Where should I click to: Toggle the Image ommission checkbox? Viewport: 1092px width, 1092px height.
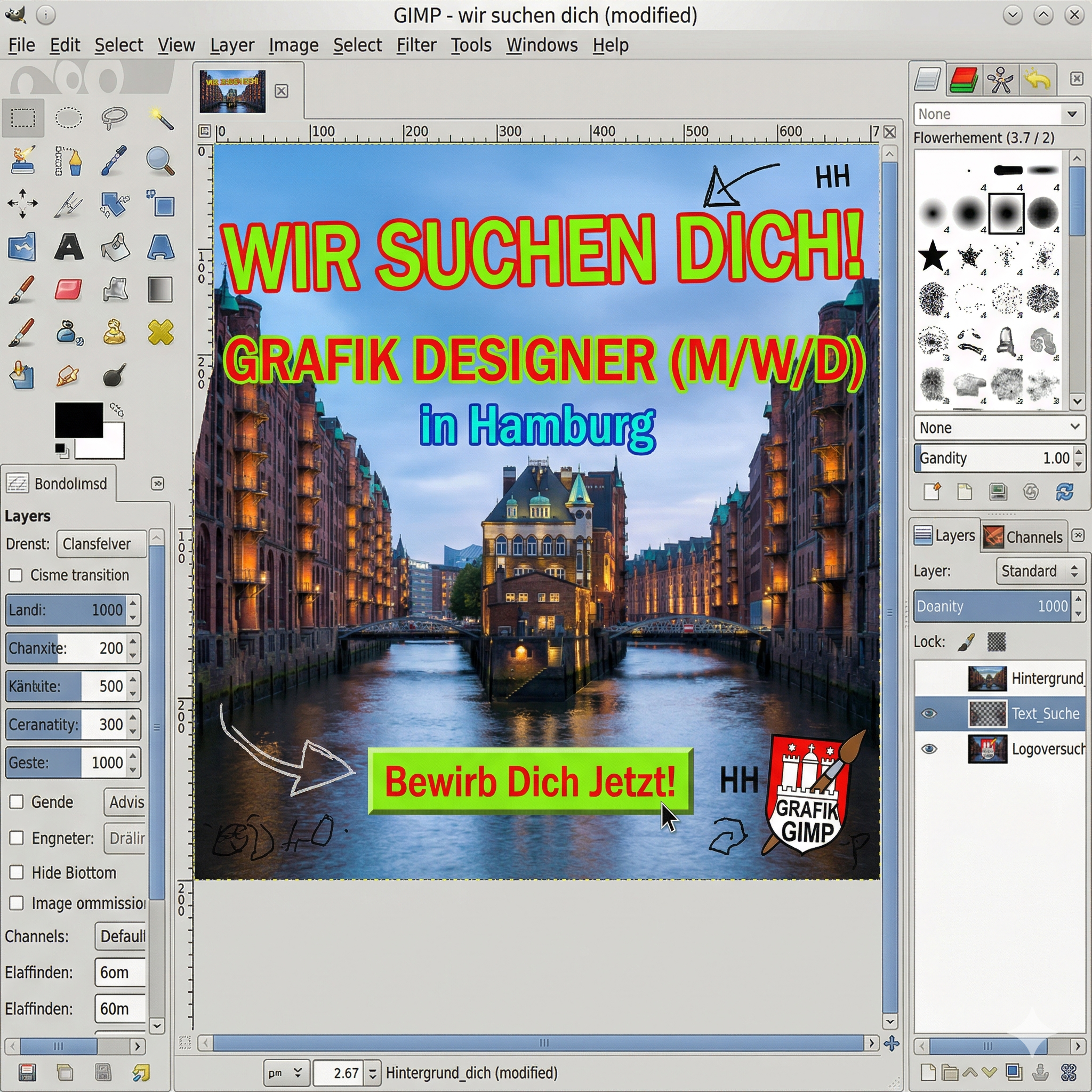(x=17, y=903)
